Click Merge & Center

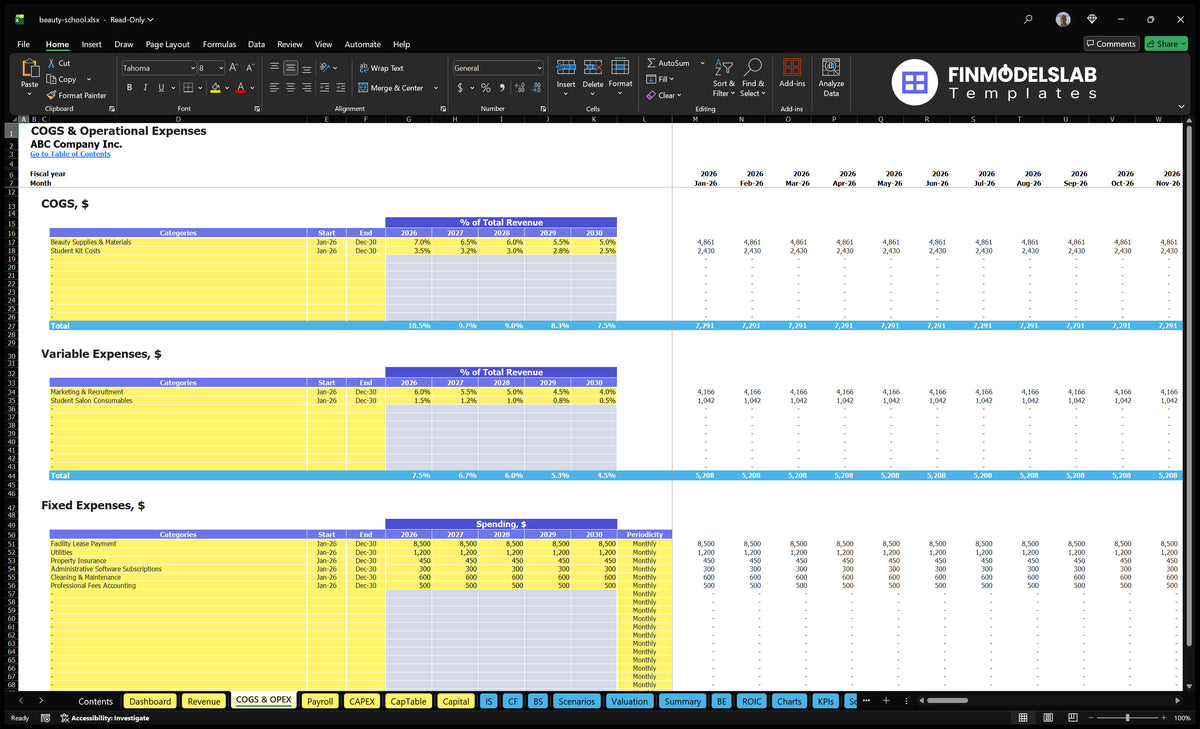pos(391,88)
